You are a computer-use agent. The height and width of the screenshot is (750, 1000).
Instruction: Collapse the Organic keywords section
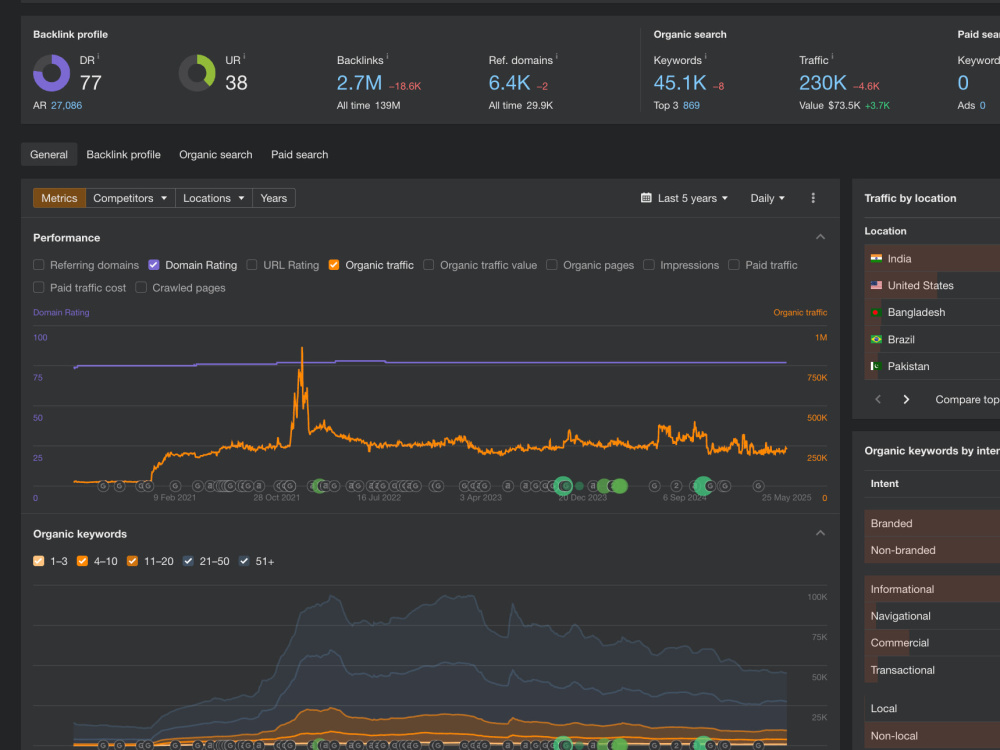821,533
